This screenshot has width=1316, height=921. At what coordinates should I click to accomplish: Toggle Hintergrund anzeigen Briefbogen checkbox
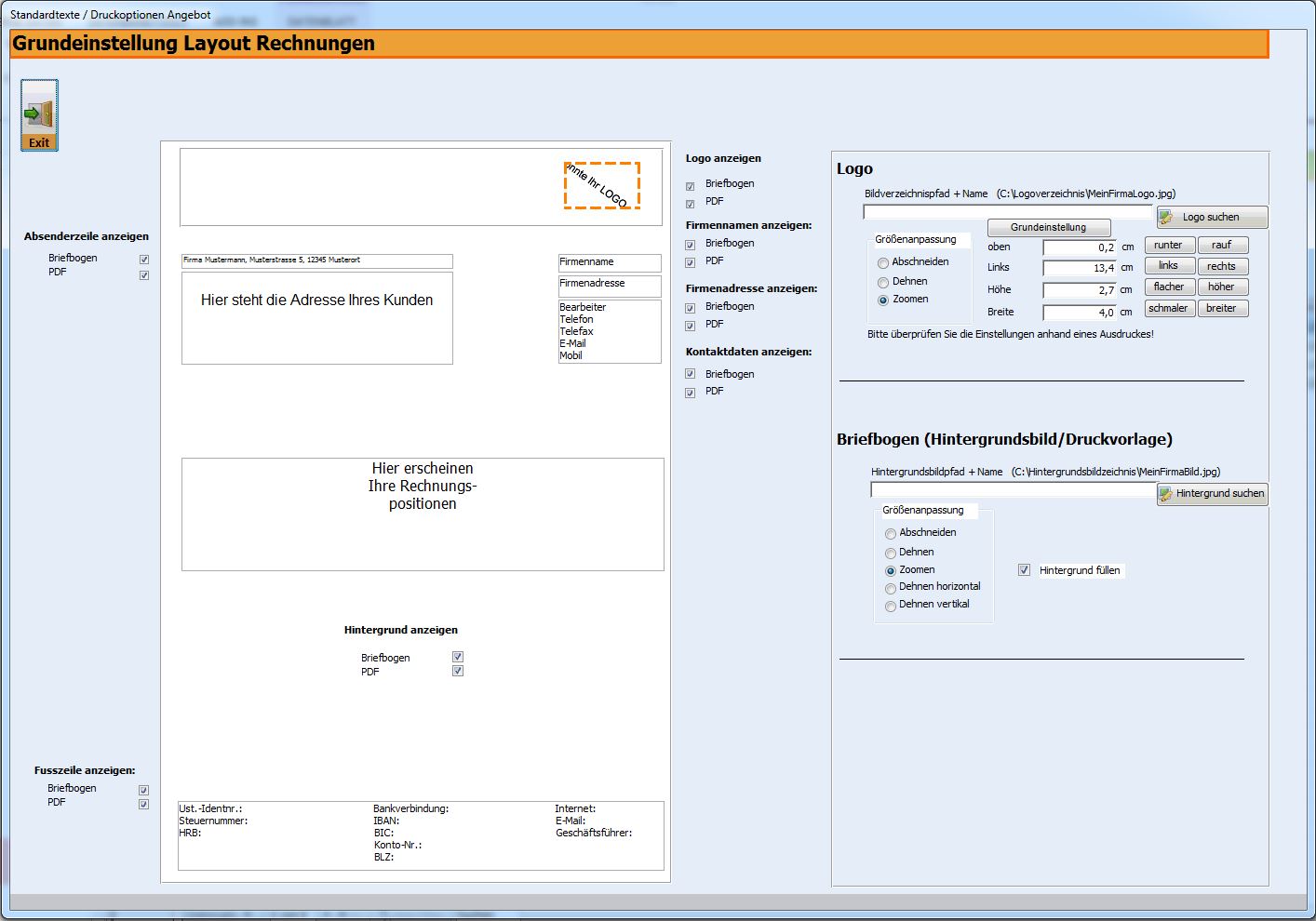[x=458, y=657]
